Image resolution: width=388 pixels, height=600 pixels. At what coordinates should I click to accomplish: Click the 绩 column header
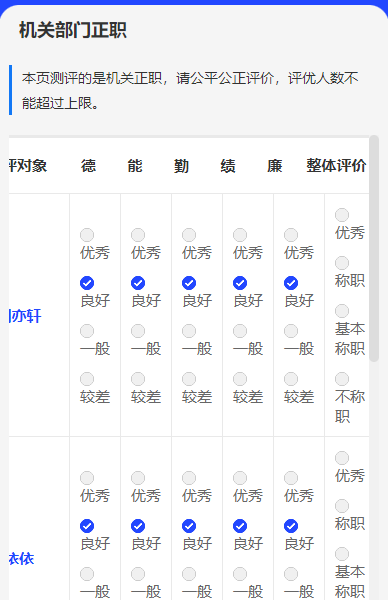point(228,166)
